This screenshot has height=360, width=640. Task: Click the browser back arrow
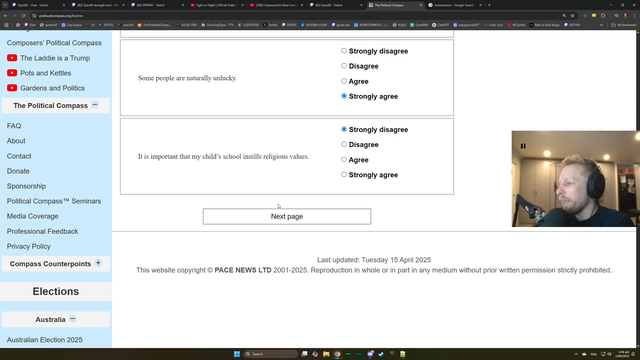[x=5, y=16]
